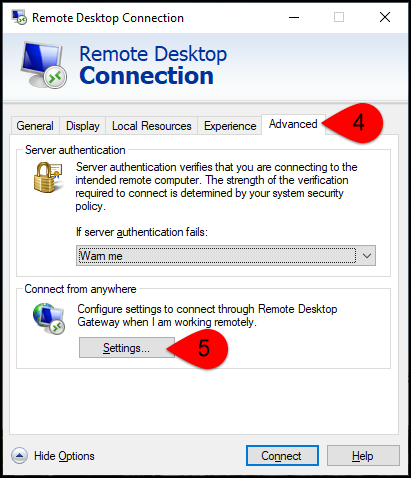411x478 pixels.
Task: Click the padlock server authentication icon
Action: pyautogui.click(x=48, y=177)
